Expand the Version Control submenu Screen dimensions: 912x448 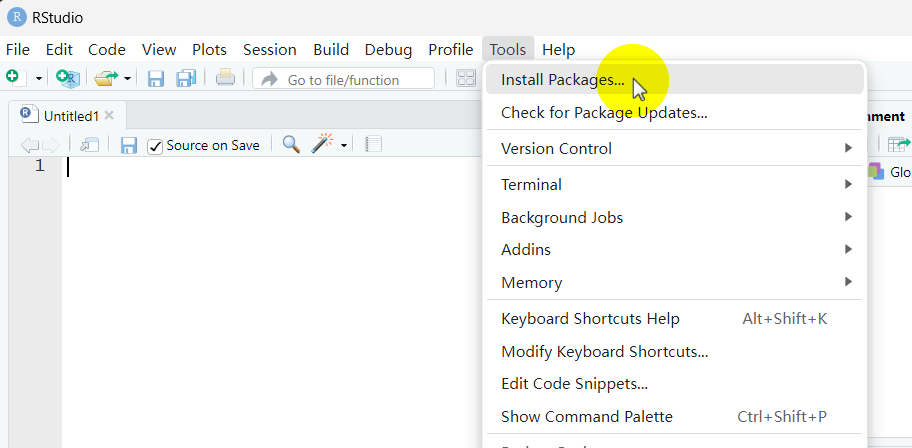pyautogui.click(x=848, y=148)
